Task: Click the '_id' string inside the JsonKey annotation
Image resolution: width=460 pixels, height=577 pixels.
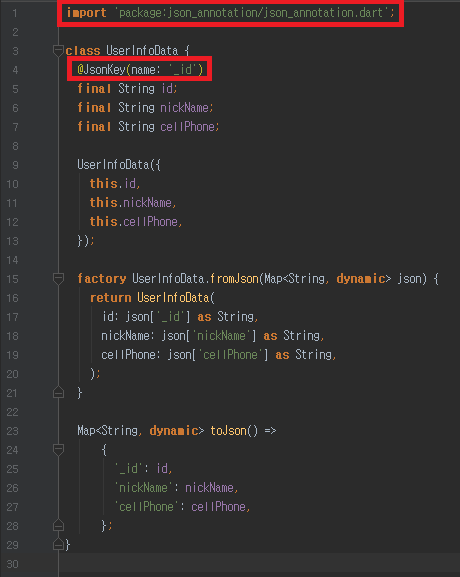Action: pyautogui.click(x=182, y=69)
